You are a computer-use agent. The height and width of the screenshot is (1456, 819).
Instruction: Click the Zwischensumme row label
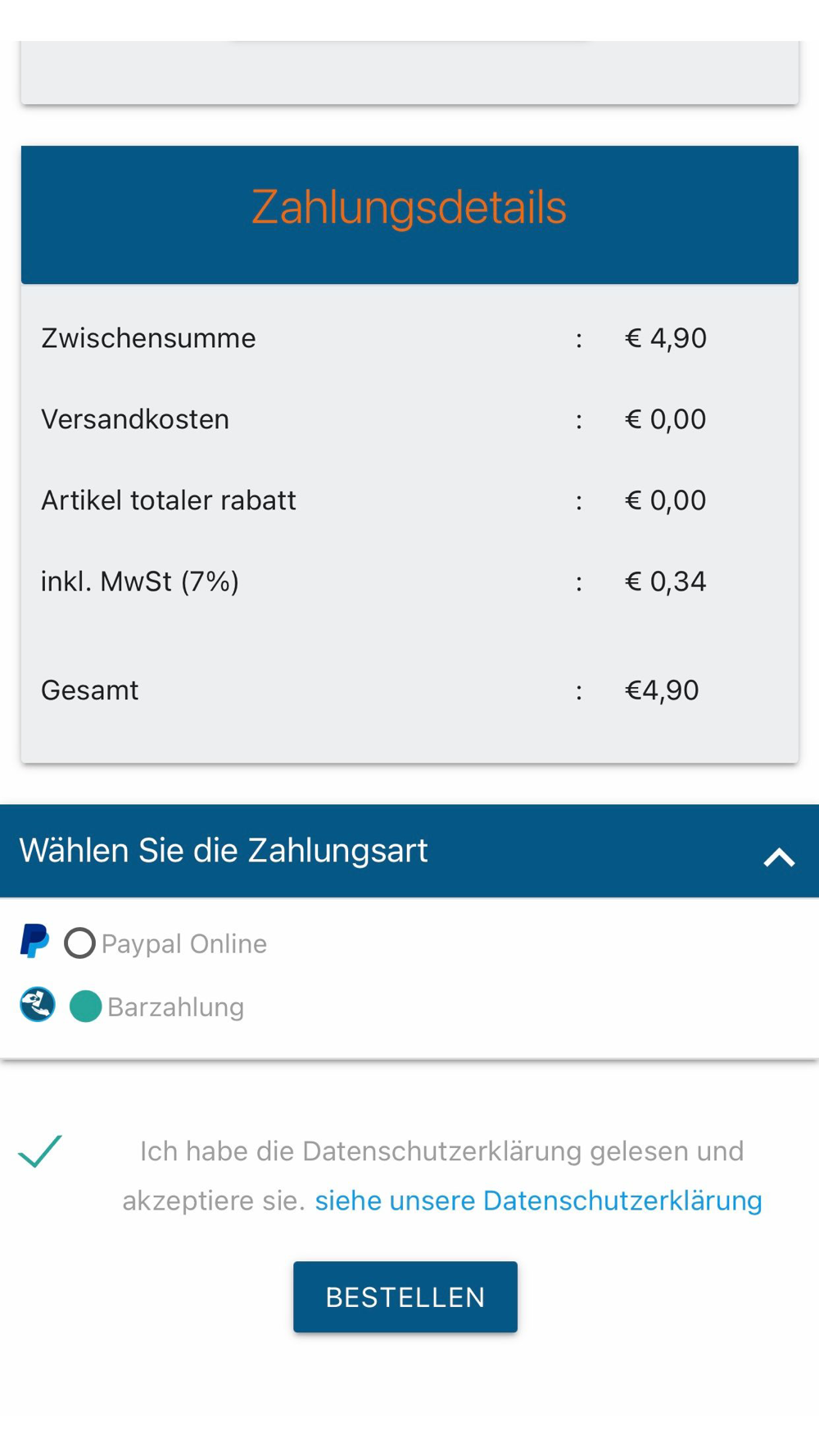pos(148,338)
